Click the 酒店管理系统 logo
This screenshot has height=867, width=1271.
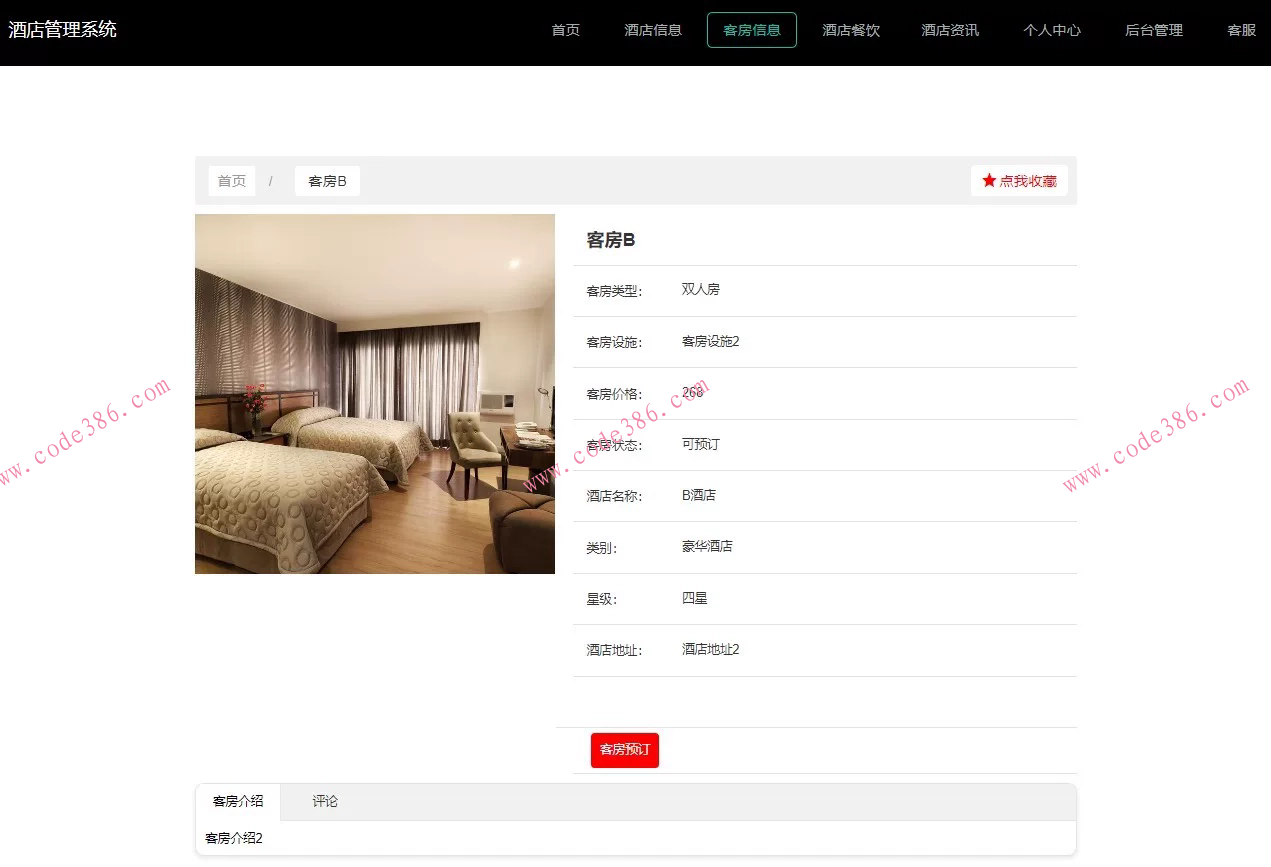62,30
